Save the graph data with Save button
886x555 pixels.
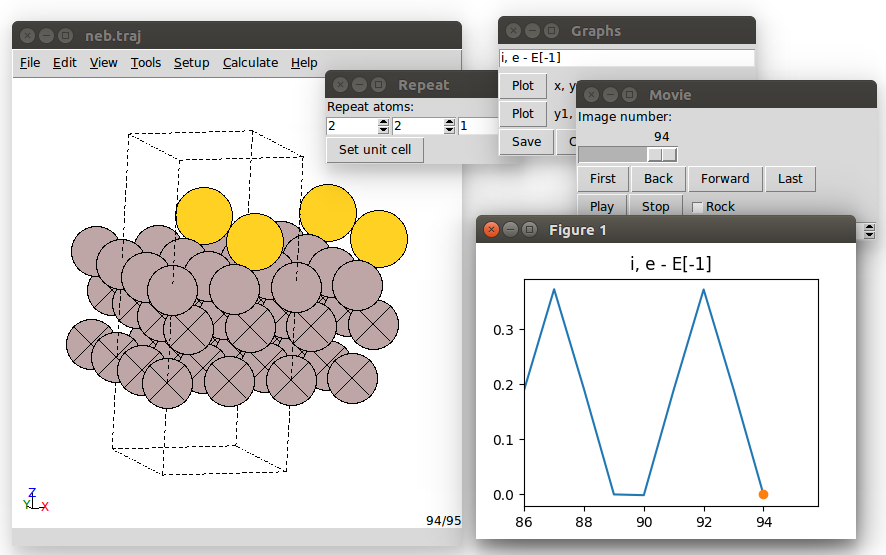click(526, 142)
